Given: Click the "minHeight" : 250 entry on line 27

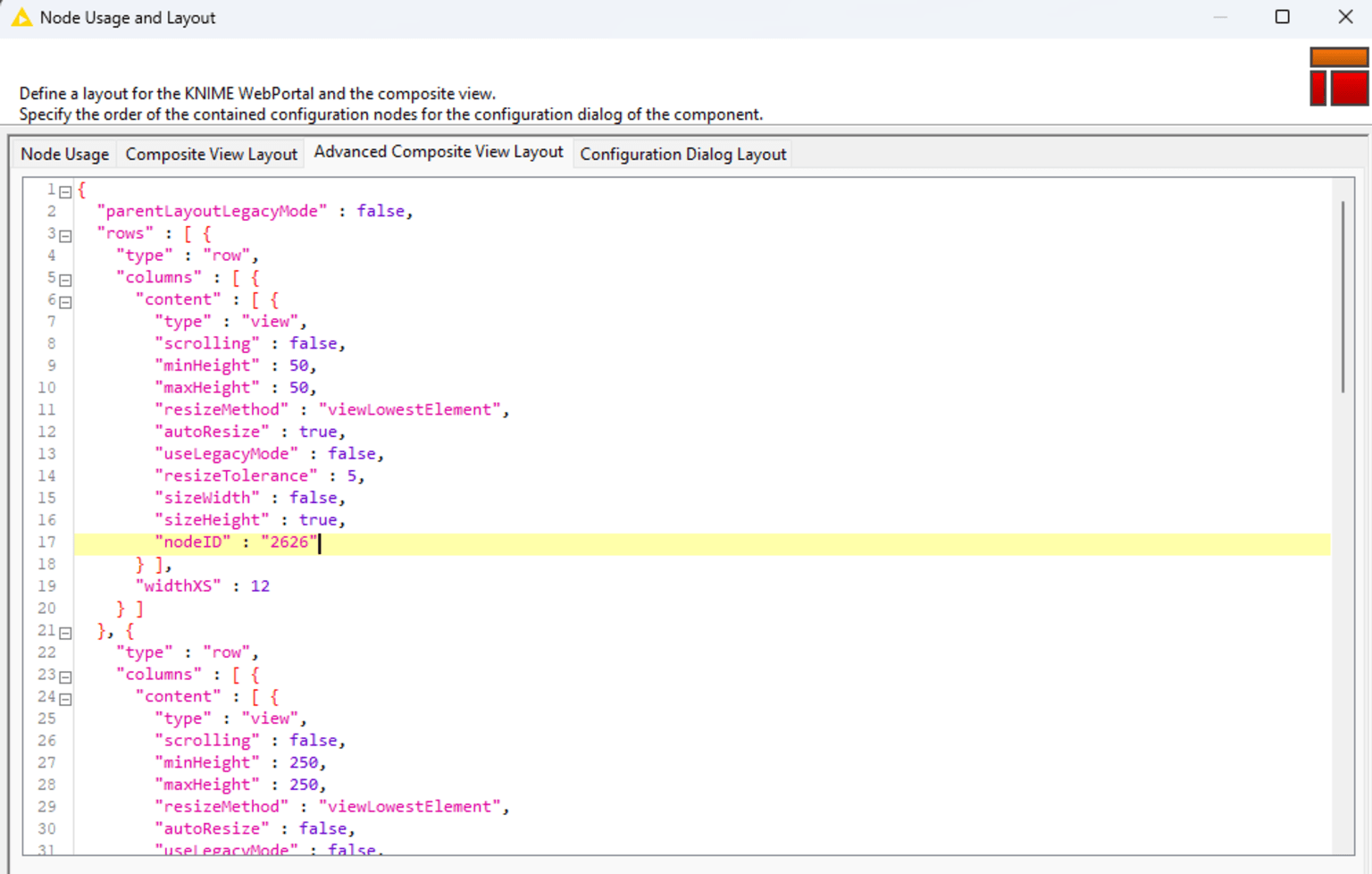Looking at the screenshot, I should point(240,762).
